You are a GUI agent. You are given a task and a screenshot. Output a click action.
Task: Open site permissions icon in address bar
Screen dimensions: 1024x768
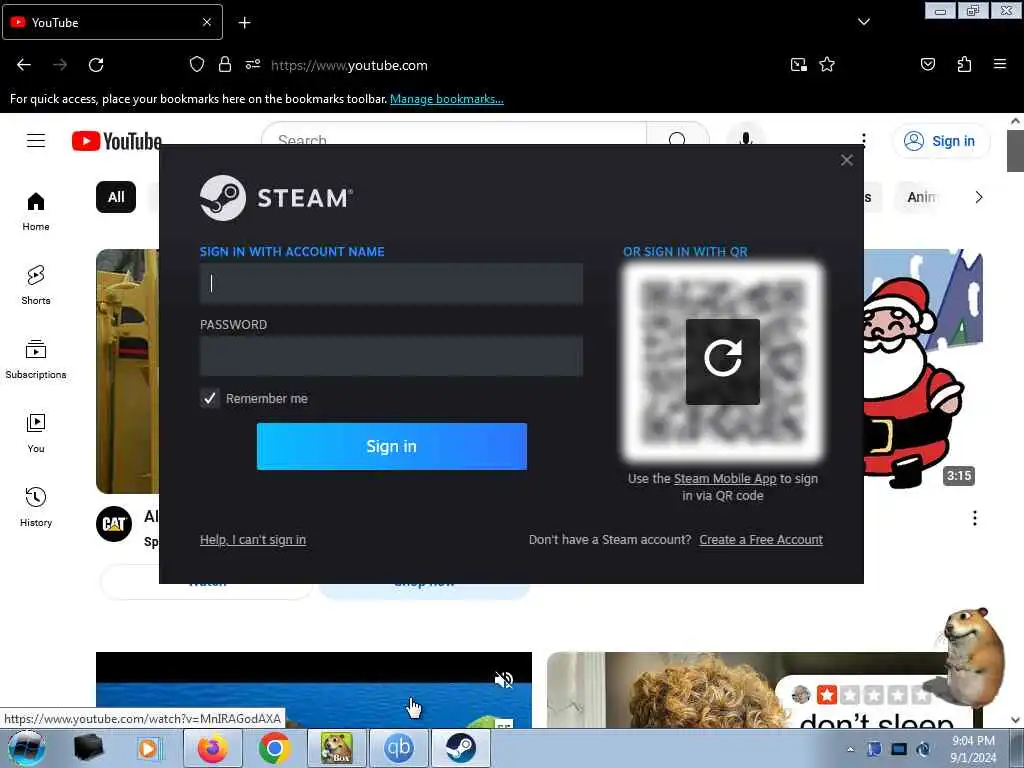pos(253,65)
